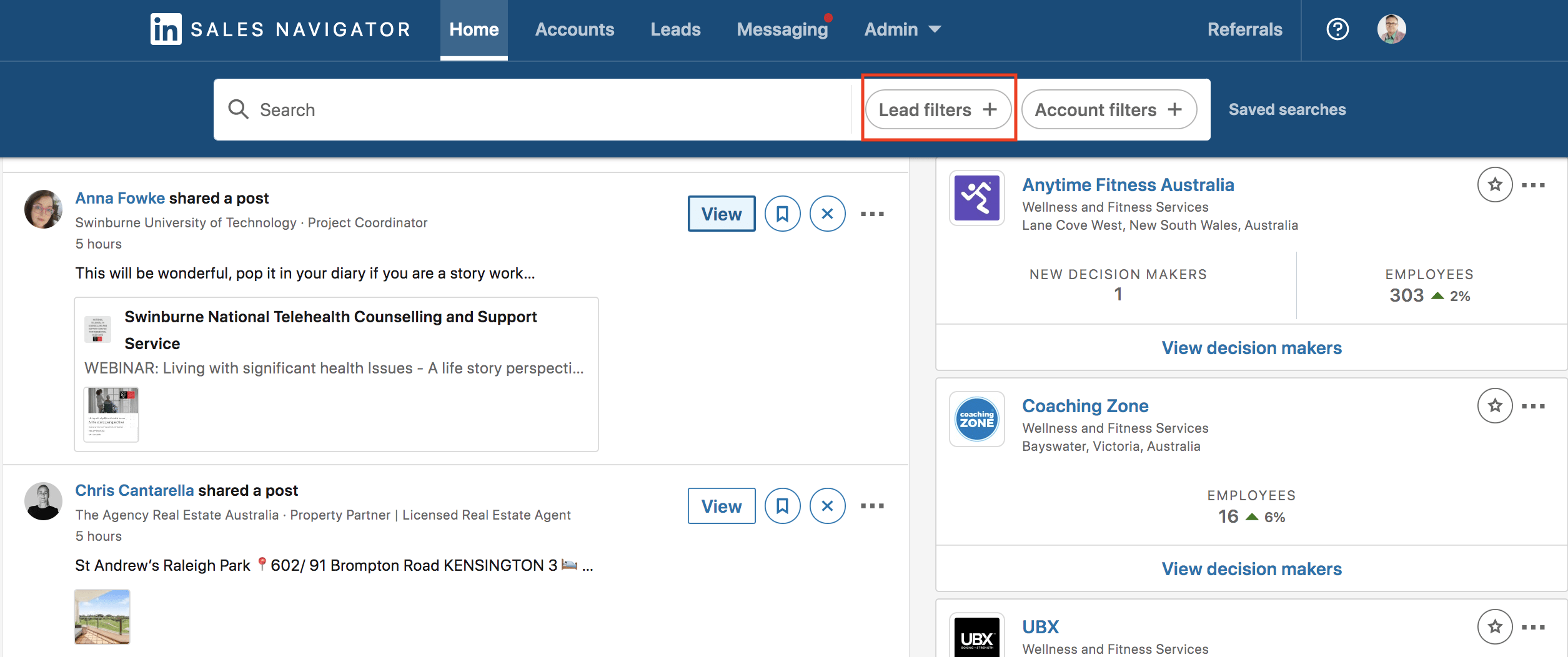
Task: Star the Anytime Fitness Australia account
Action: pyautogui.click(x=1494, y=185)
